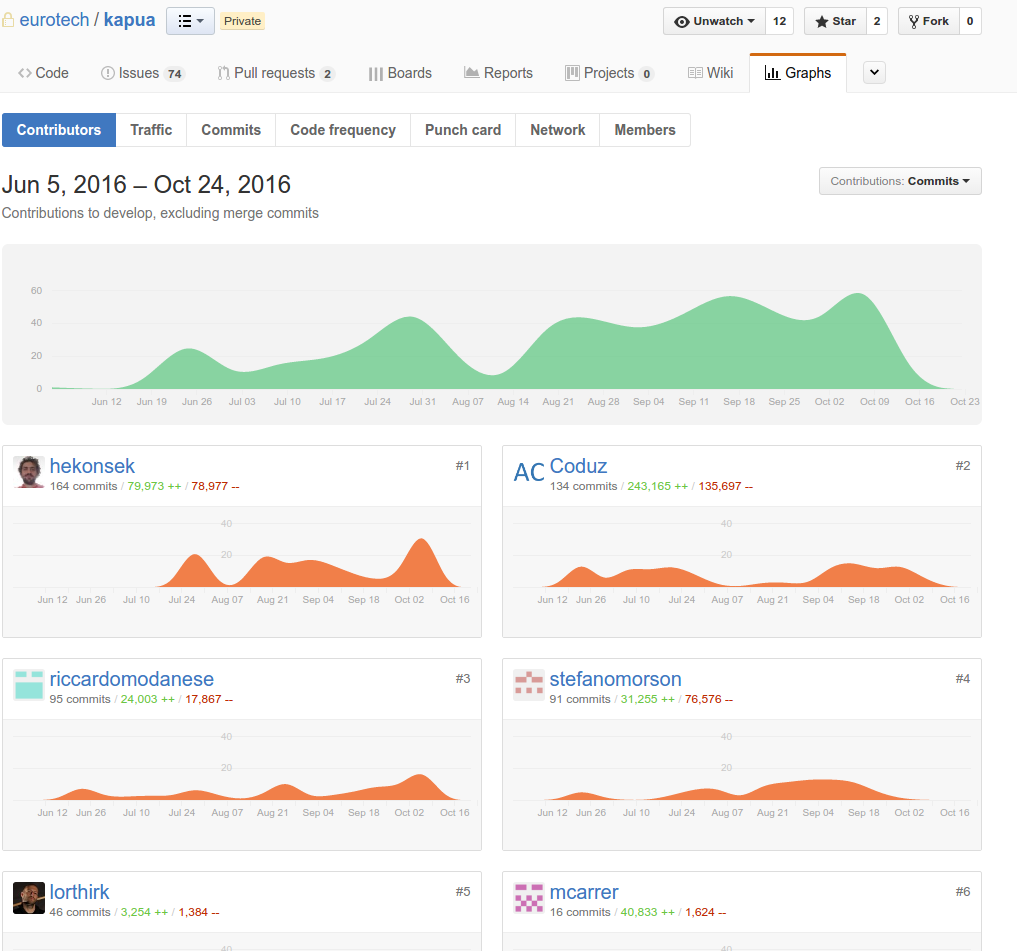Switch to the Code tab
1017x951 pixels.
(43, 73)
